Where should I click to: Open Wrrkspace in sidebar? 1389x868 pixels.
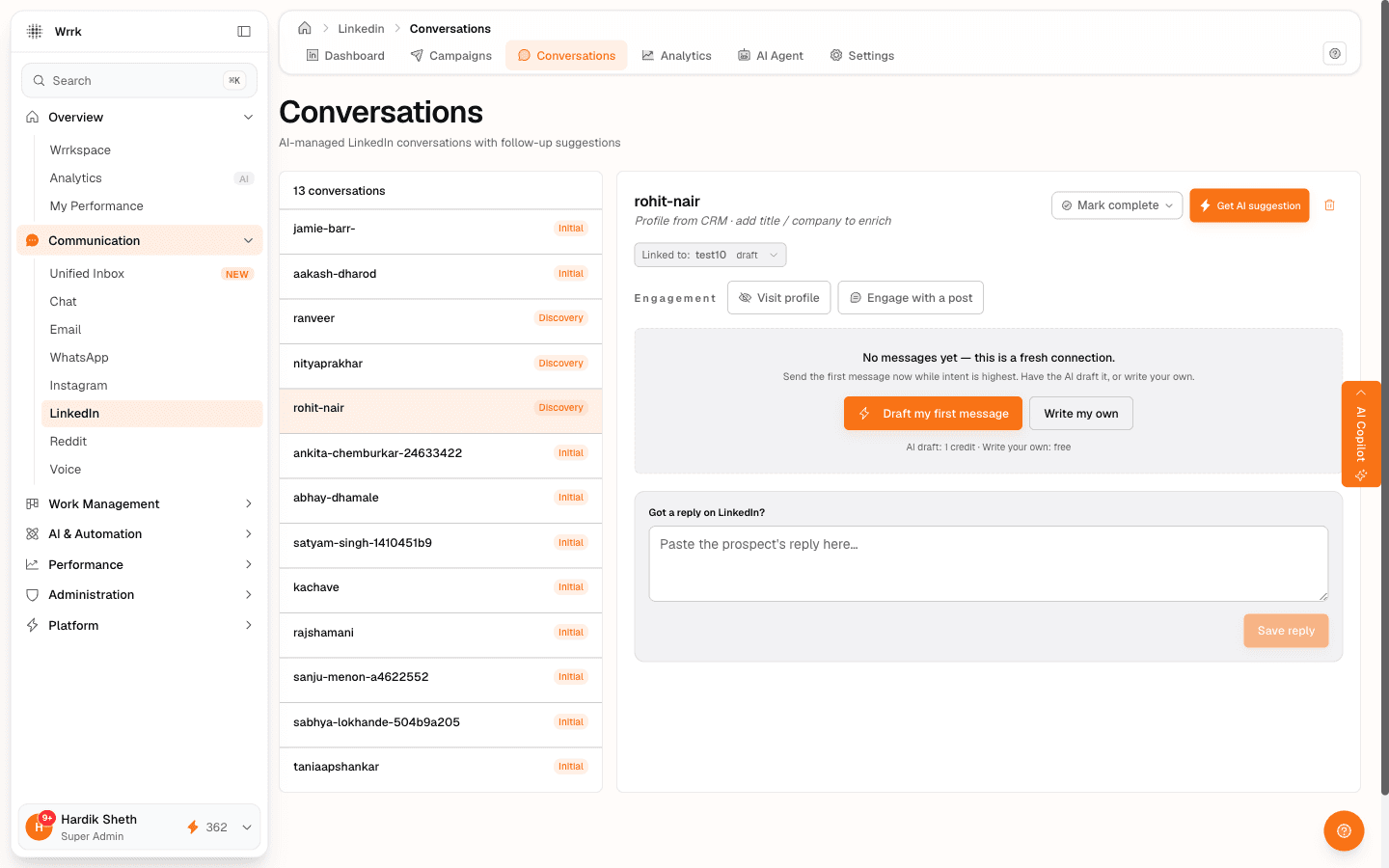tap(151, 150)
